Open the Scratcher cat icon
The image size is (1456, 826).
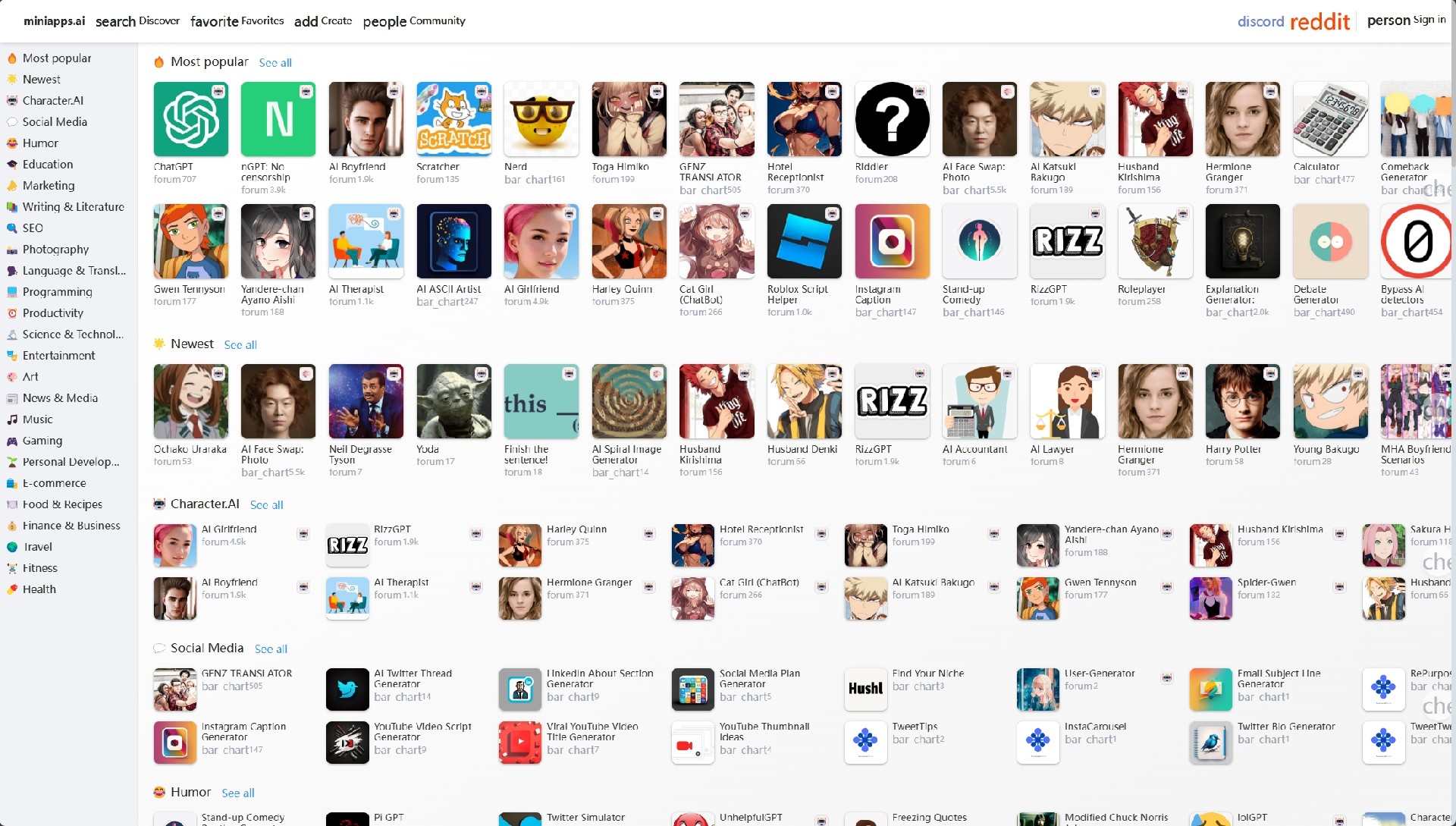(453, 119)
